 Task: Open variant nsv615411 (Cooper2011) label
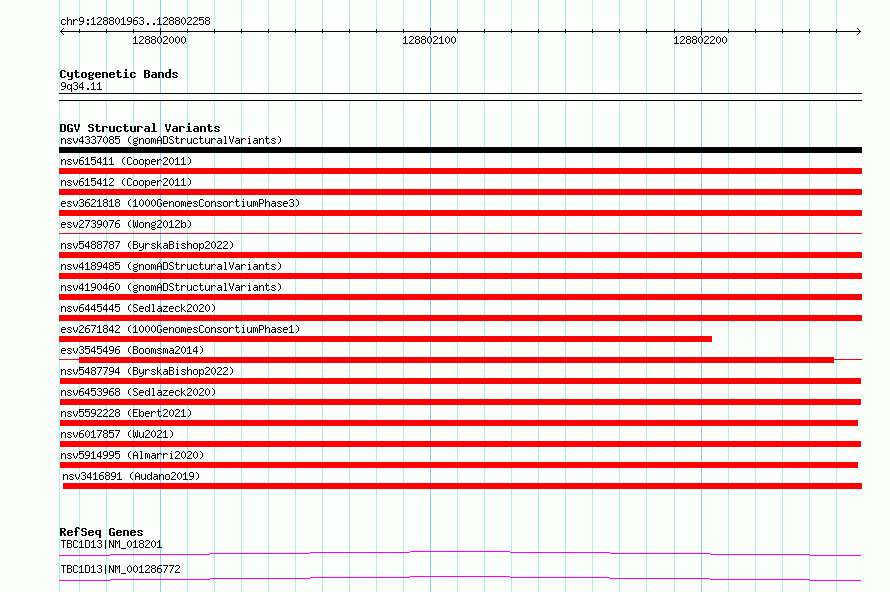126,161
